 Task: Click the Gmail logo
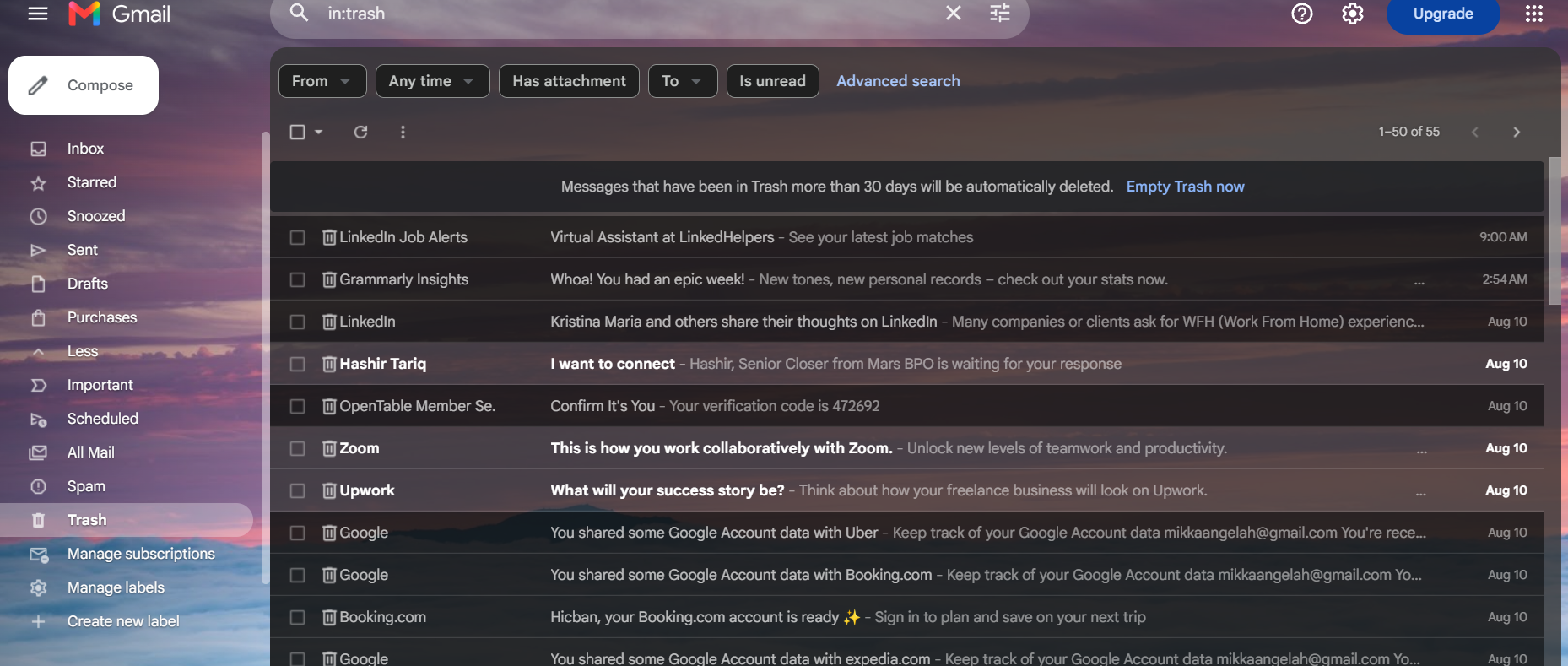pos(119,14)
